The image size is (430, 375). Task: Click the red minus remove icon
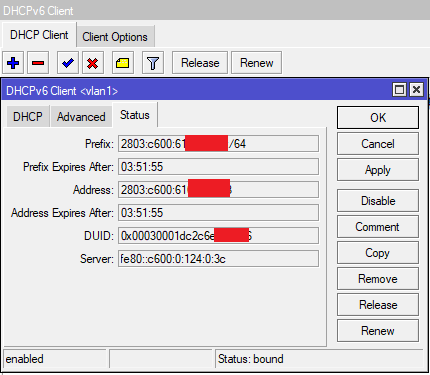point(38,63)
